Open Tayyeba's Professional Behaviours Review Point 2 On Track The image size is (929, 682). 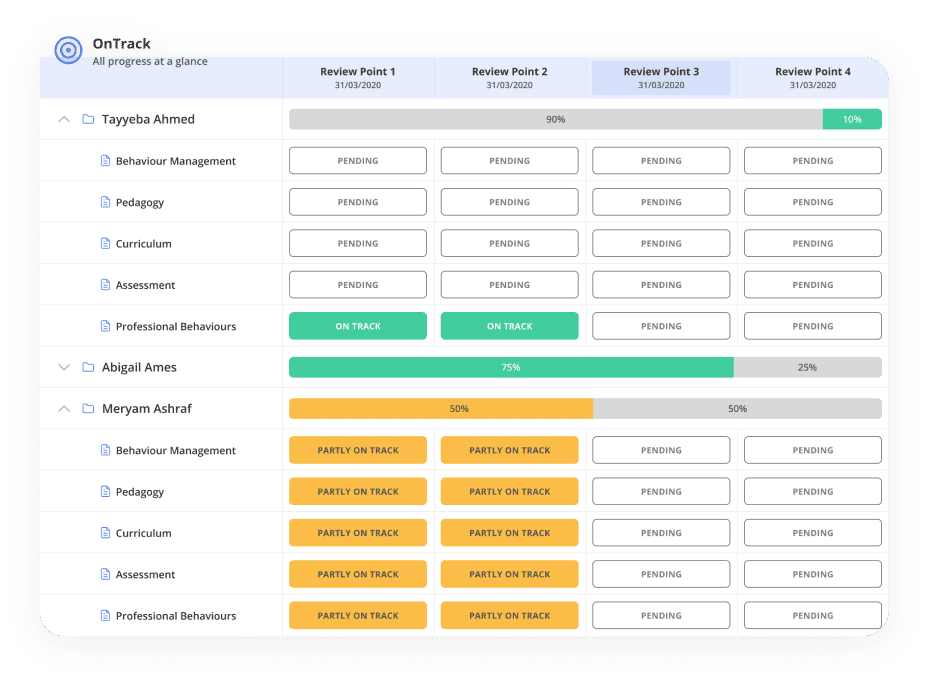pyautogui.click(x=510, y=326)
